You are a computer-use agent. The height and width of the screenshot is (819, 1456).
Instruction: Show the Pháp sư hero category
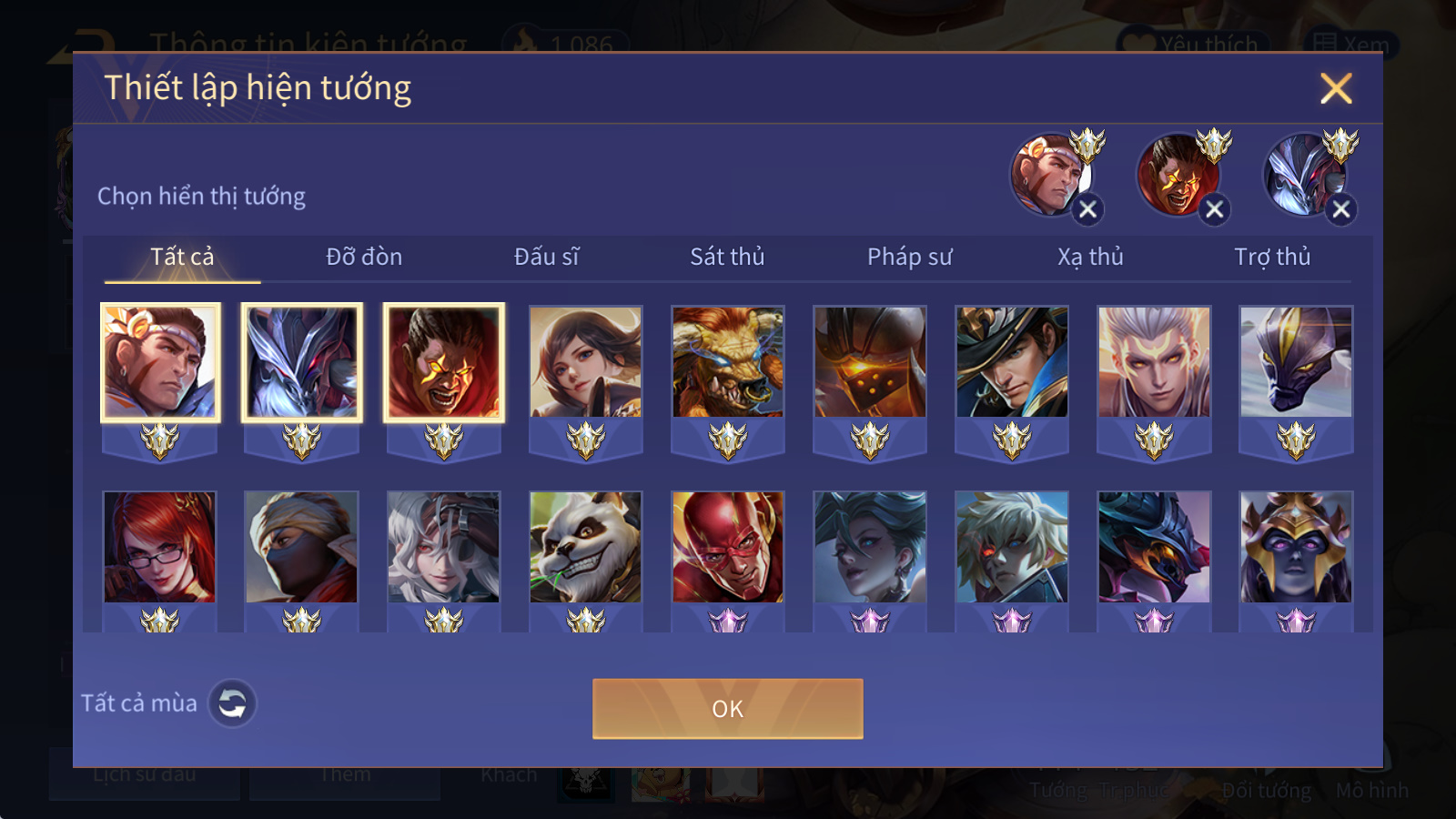909,257
